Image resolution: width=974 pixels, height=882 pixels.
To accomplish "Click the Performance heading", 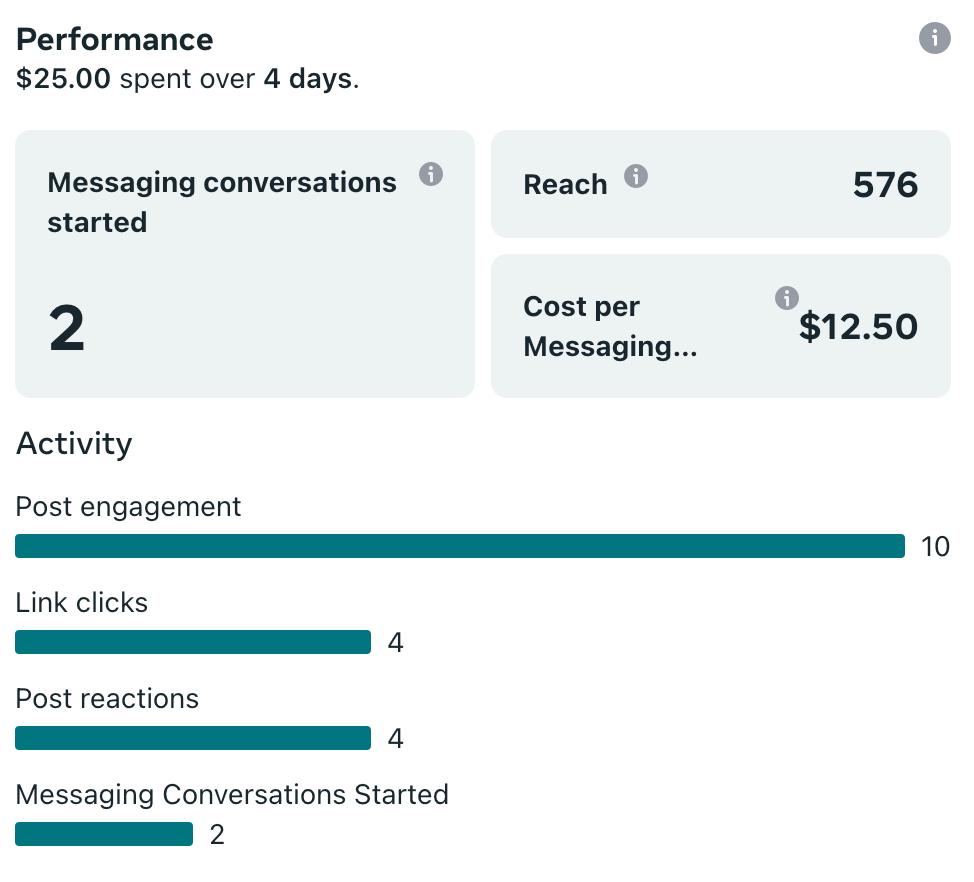I will (x=115, y=40).
